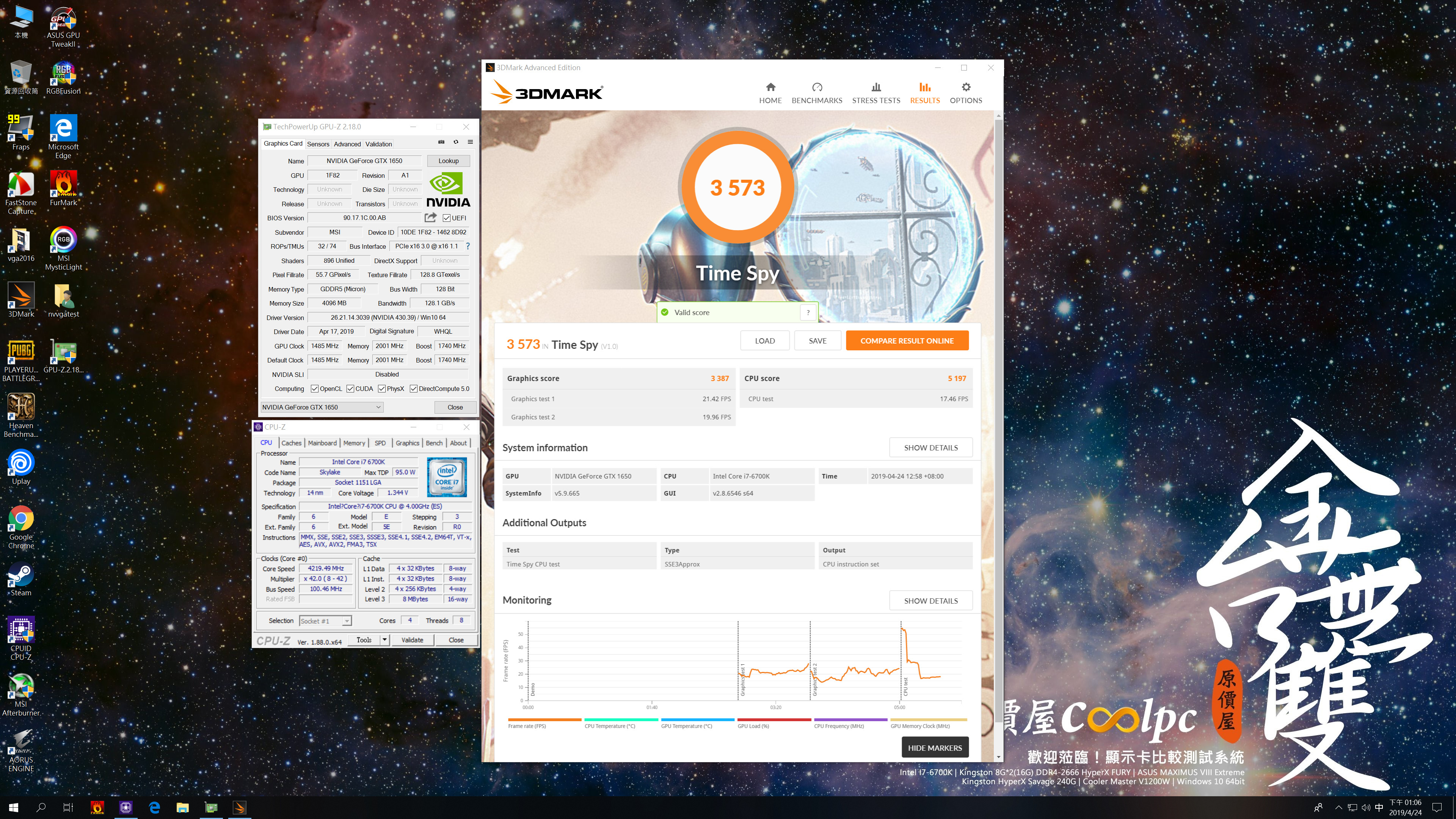Click Bus Interface question mark help

[468, 246]
